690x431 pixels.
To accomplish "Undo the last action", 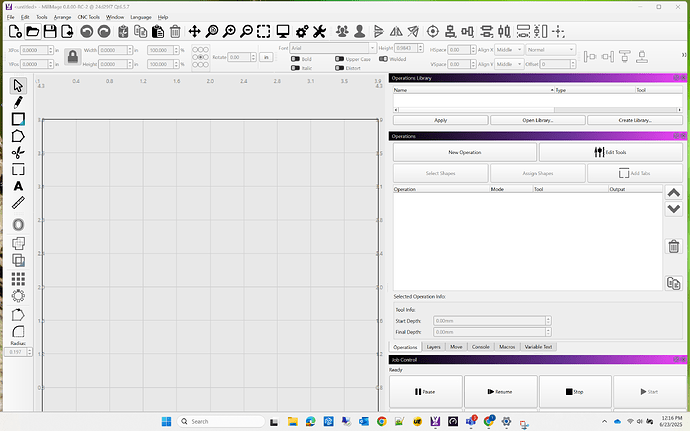I will pyautogui.click(x=87, y=31).
